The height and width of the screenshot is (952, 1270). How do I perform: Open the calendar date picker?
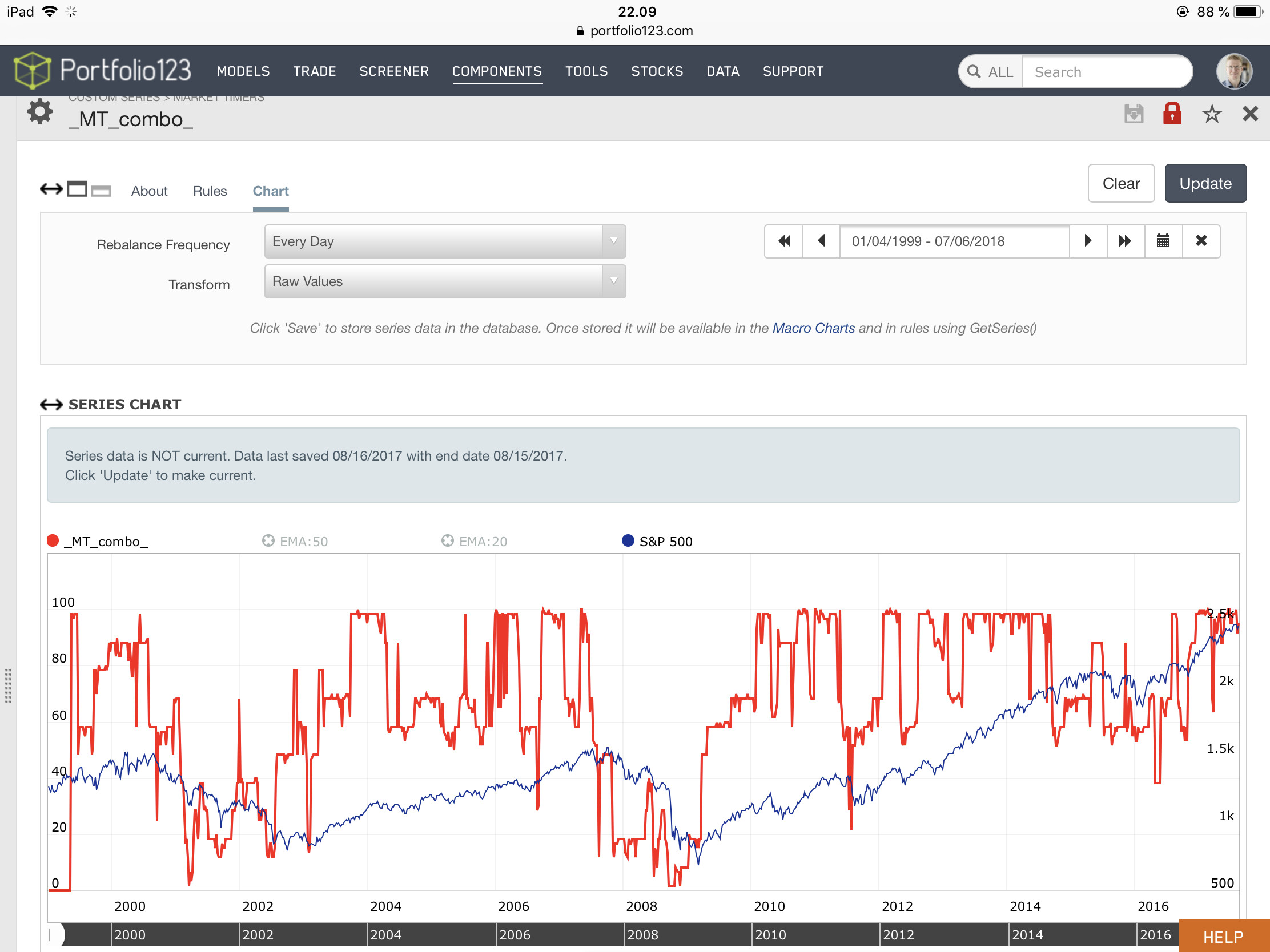[x=1163, y=241]
